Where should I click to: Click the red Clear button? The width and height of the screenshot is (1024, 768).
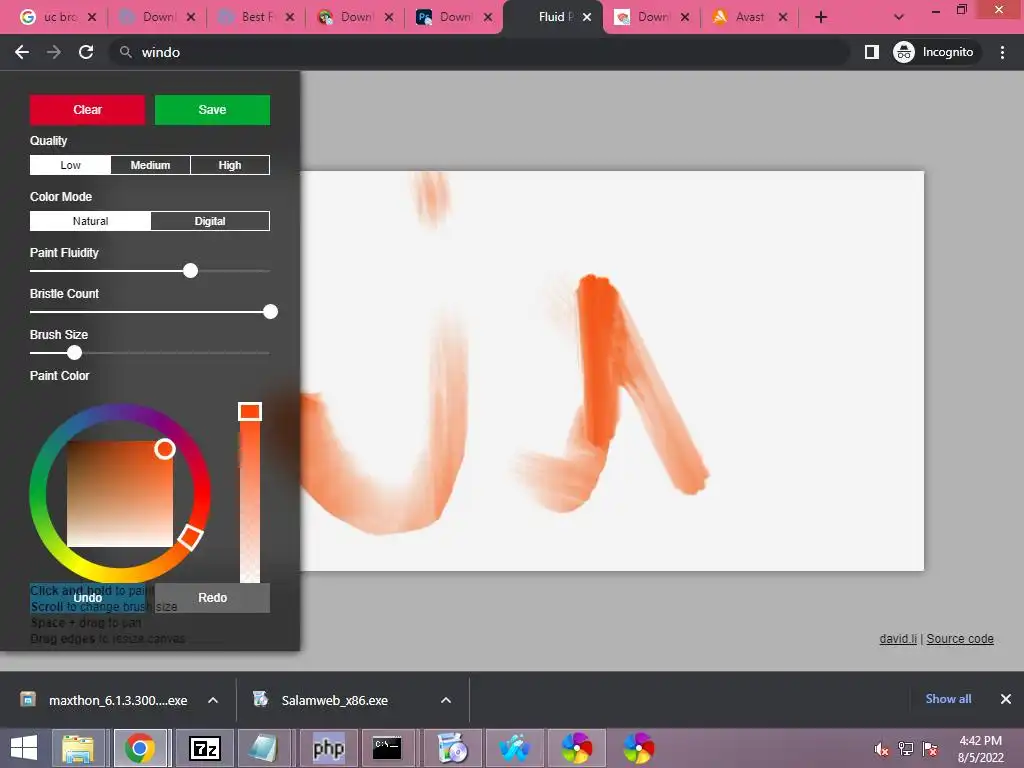[x=87, y=110]
